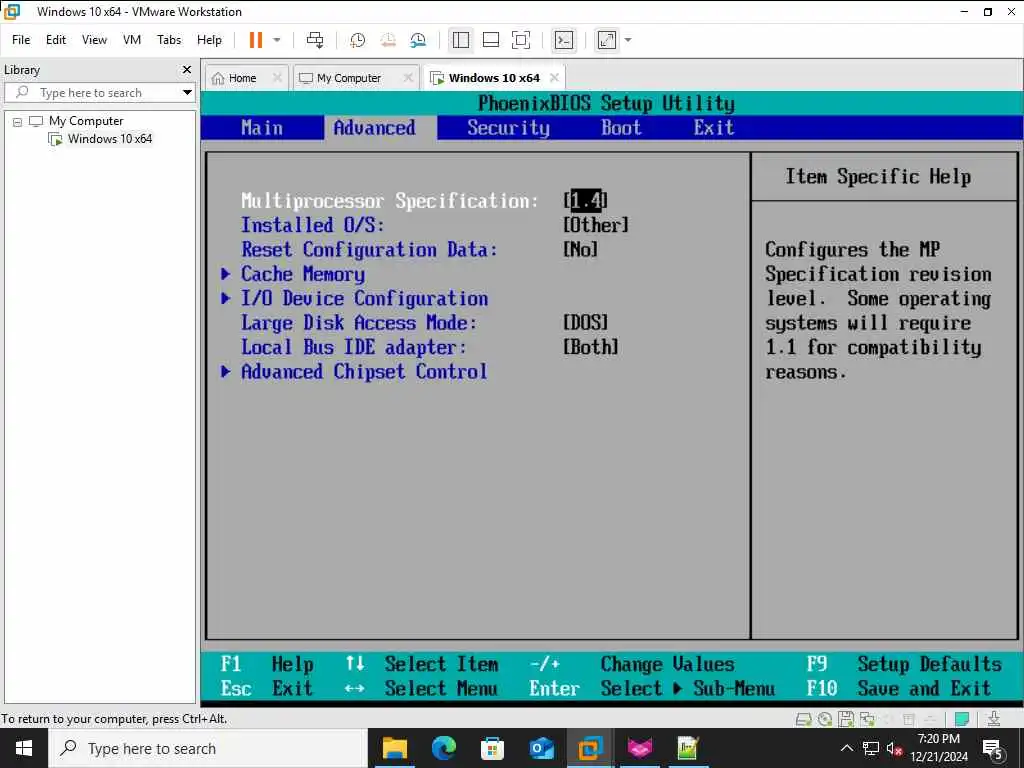Open the Snapshot Manager wrench-clock icon
Screen dimensions: 1024x768
pos(418,40)
